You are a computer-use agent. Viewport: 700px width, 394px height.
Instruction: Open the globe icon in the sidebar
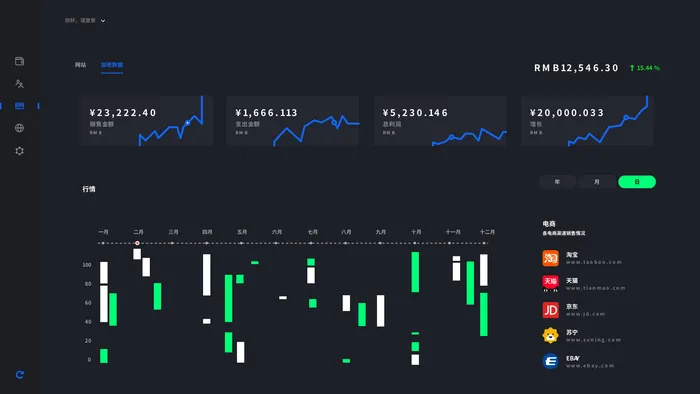[19, 128]
